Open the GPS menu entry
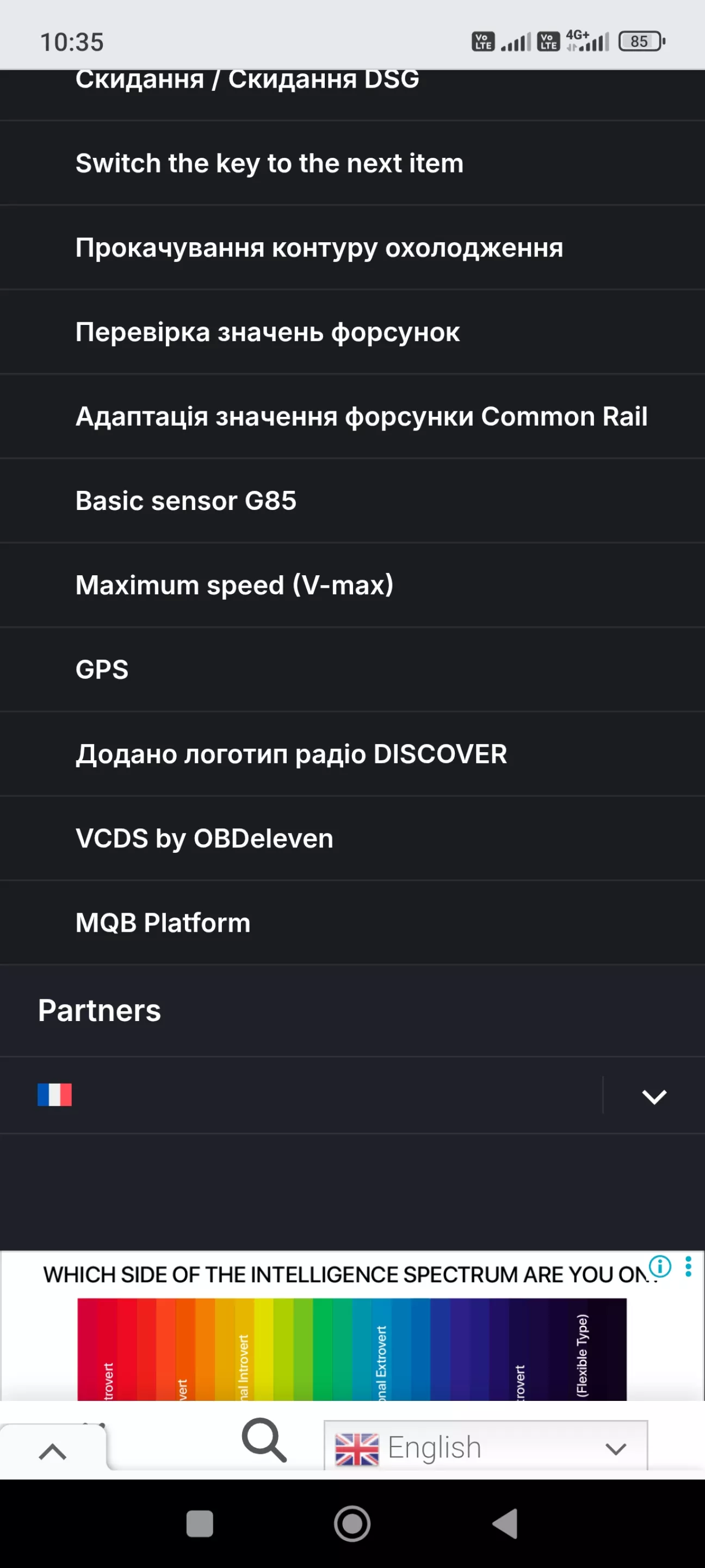 102,669
